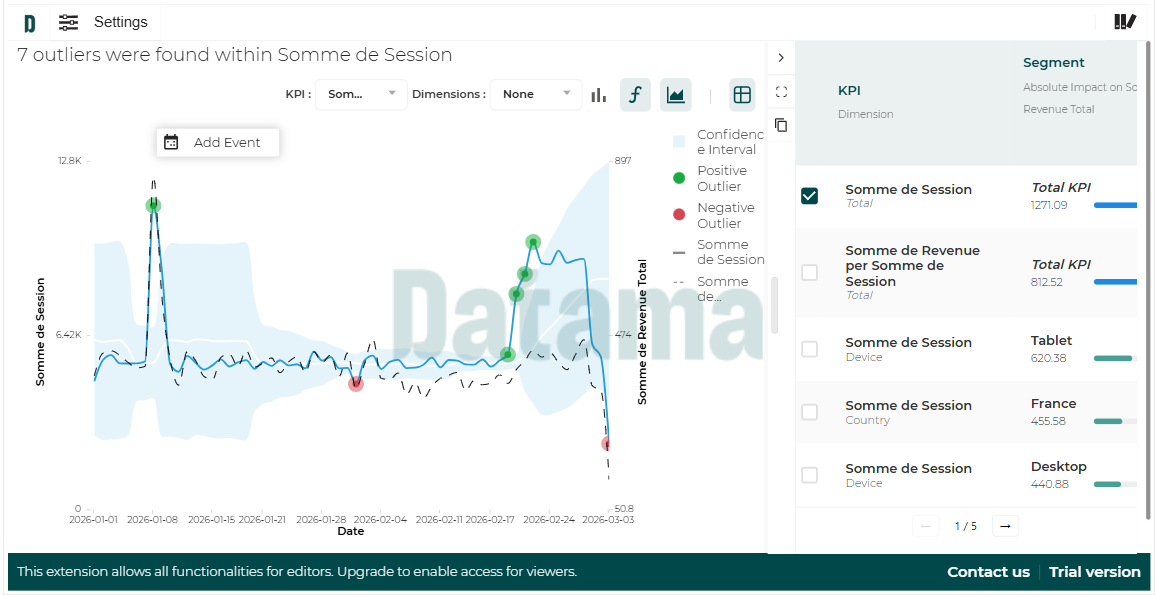Open the Dimensions dropdown

536,94
